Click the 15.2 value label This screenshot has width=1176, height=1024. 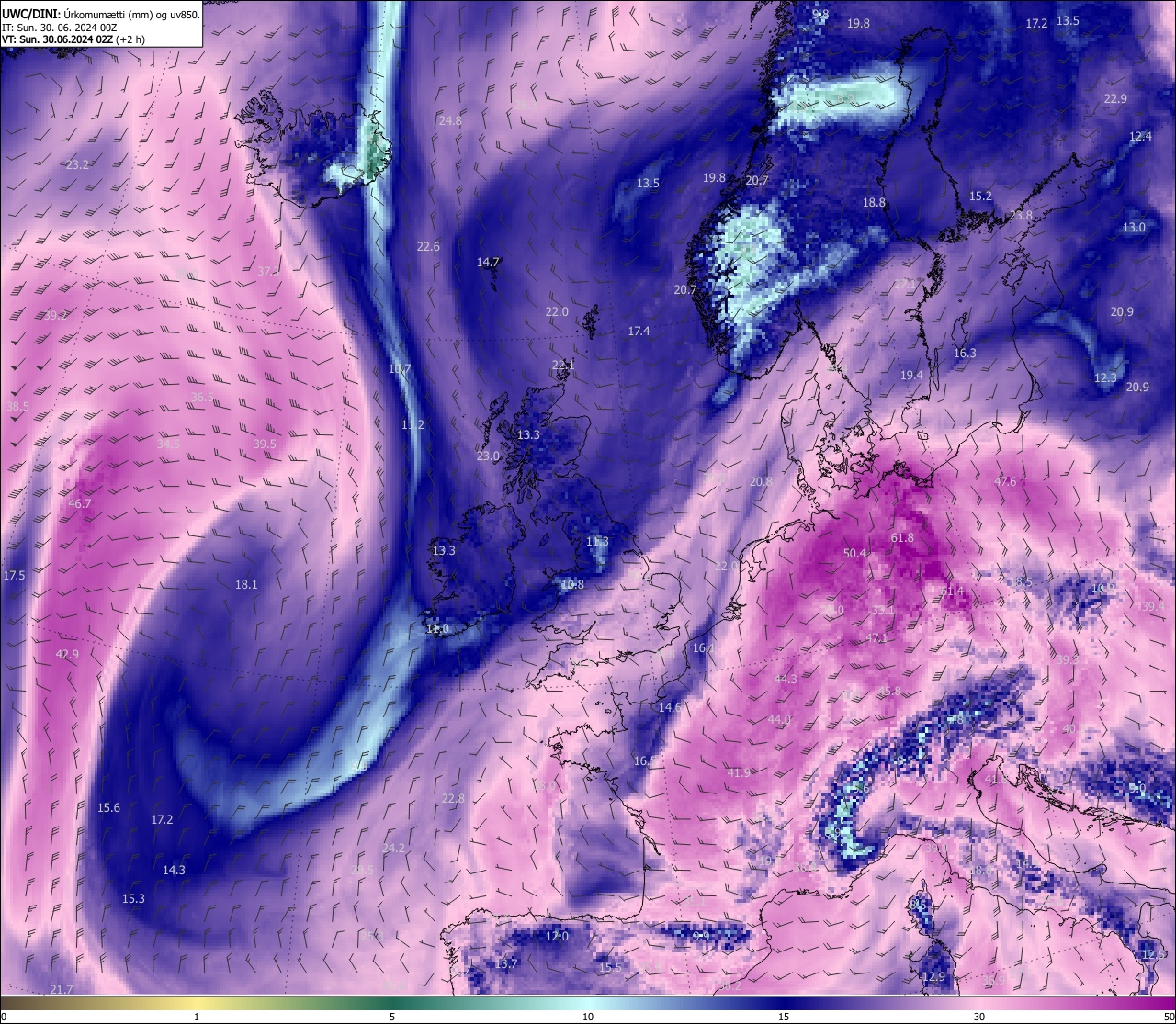980,196
